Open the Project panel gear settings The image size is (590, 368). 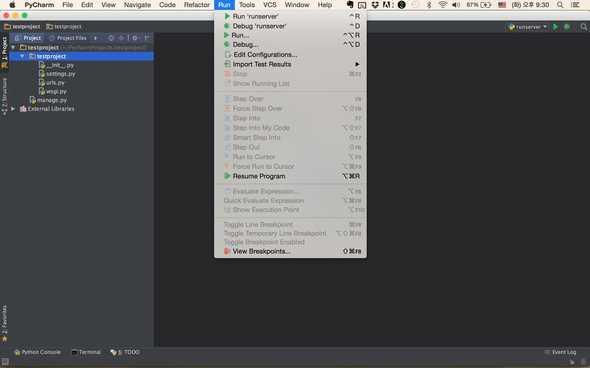point(135,38)
